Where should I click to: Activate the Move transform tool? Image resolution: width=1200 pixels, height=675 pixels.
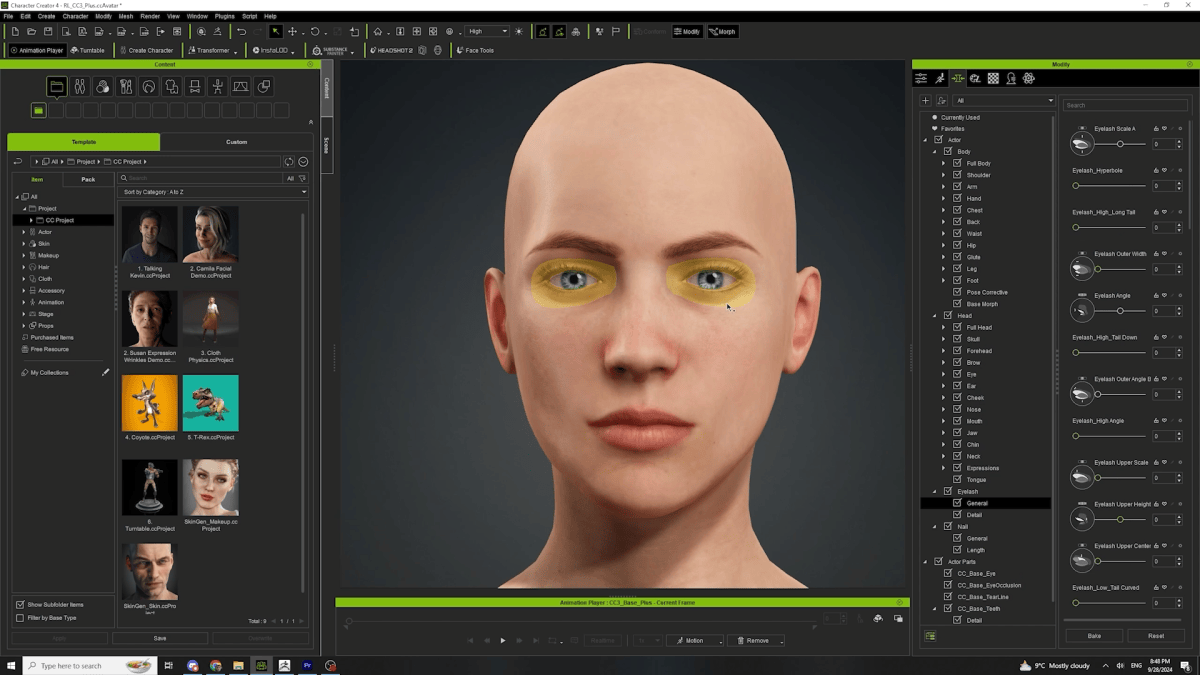pyautogui.click(x=292, y=32)
